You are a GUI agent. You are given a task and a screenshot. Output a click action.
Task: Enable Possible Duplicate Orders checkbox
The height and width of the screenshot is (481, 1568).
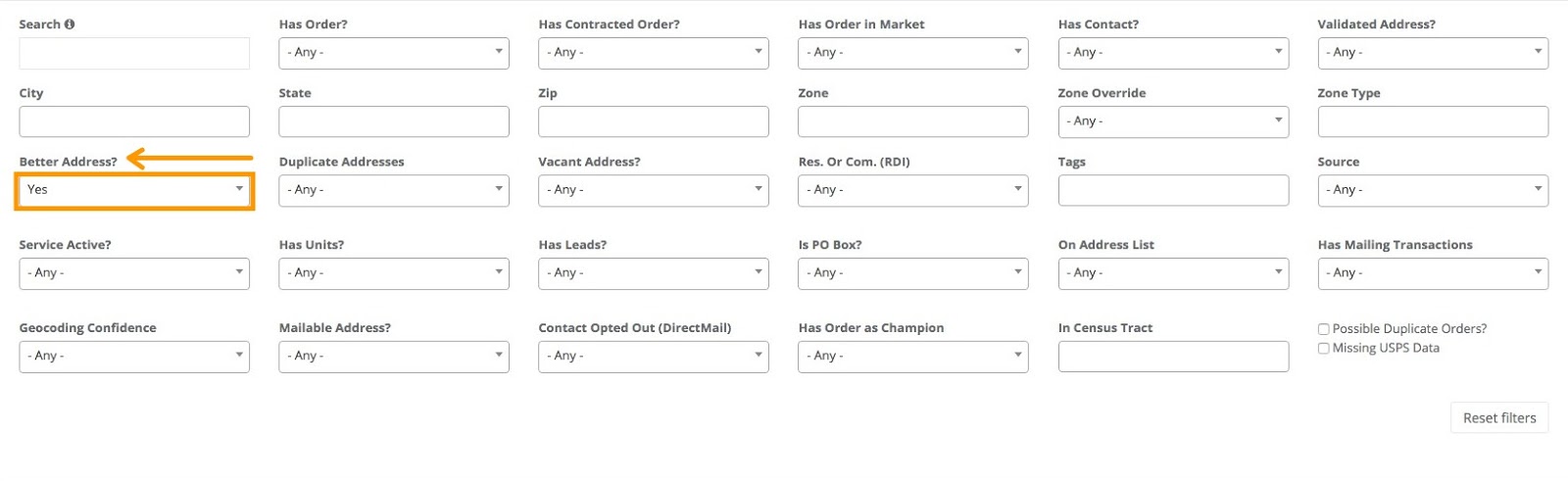coord(1324,329)
